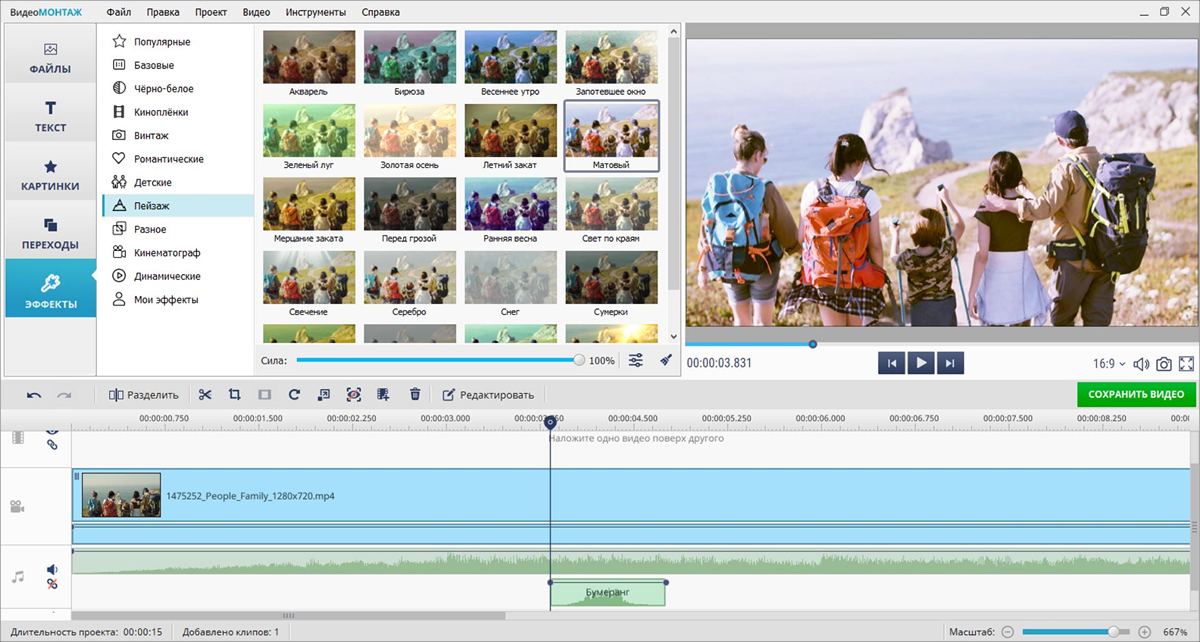This screenshot has height=642, width=1200.
Task: Click the undo arrow icon
Action: click(x=34, y=395)
